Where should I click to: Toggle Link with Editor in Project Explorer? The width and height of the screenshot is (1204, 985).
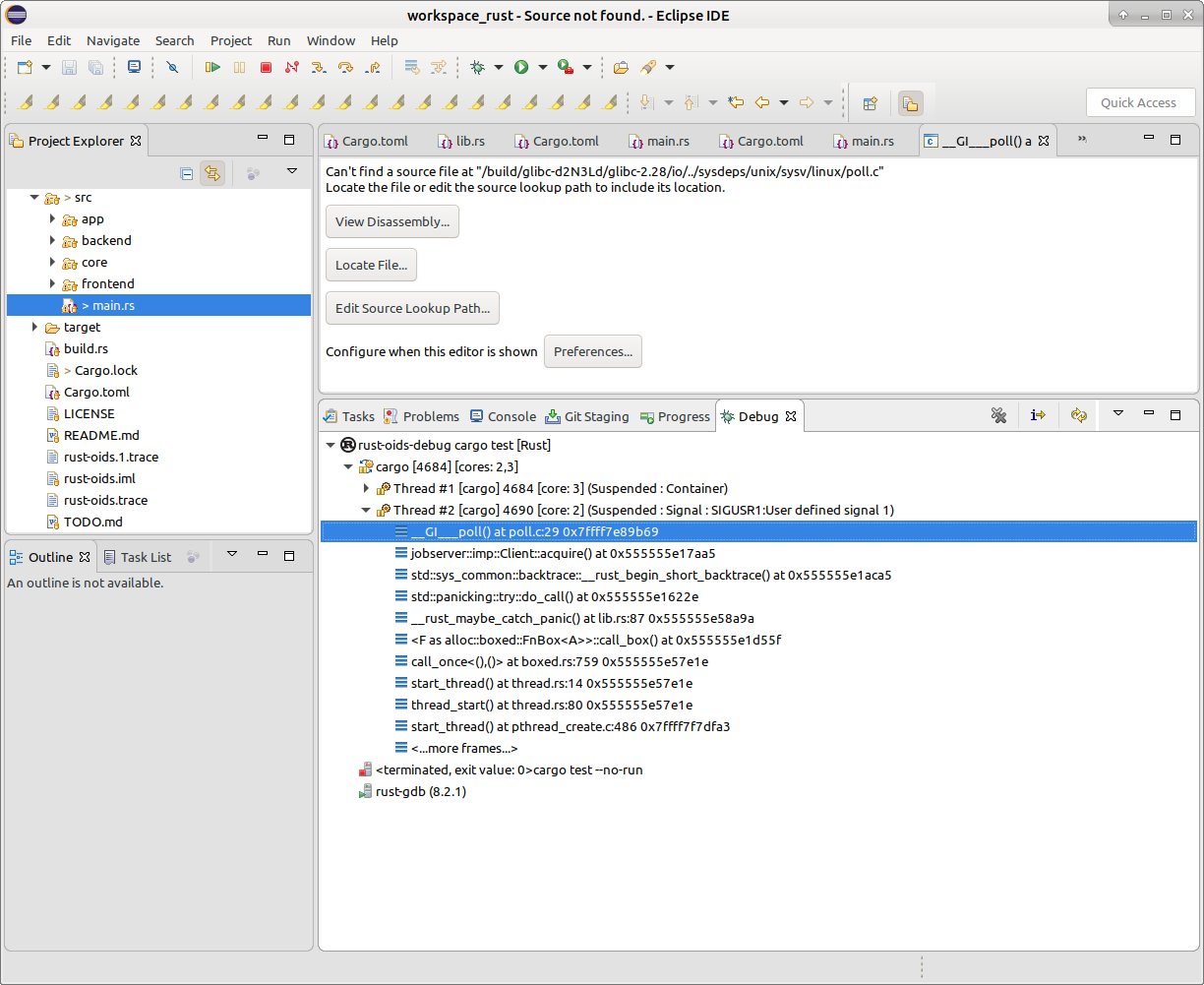[212, 173]
